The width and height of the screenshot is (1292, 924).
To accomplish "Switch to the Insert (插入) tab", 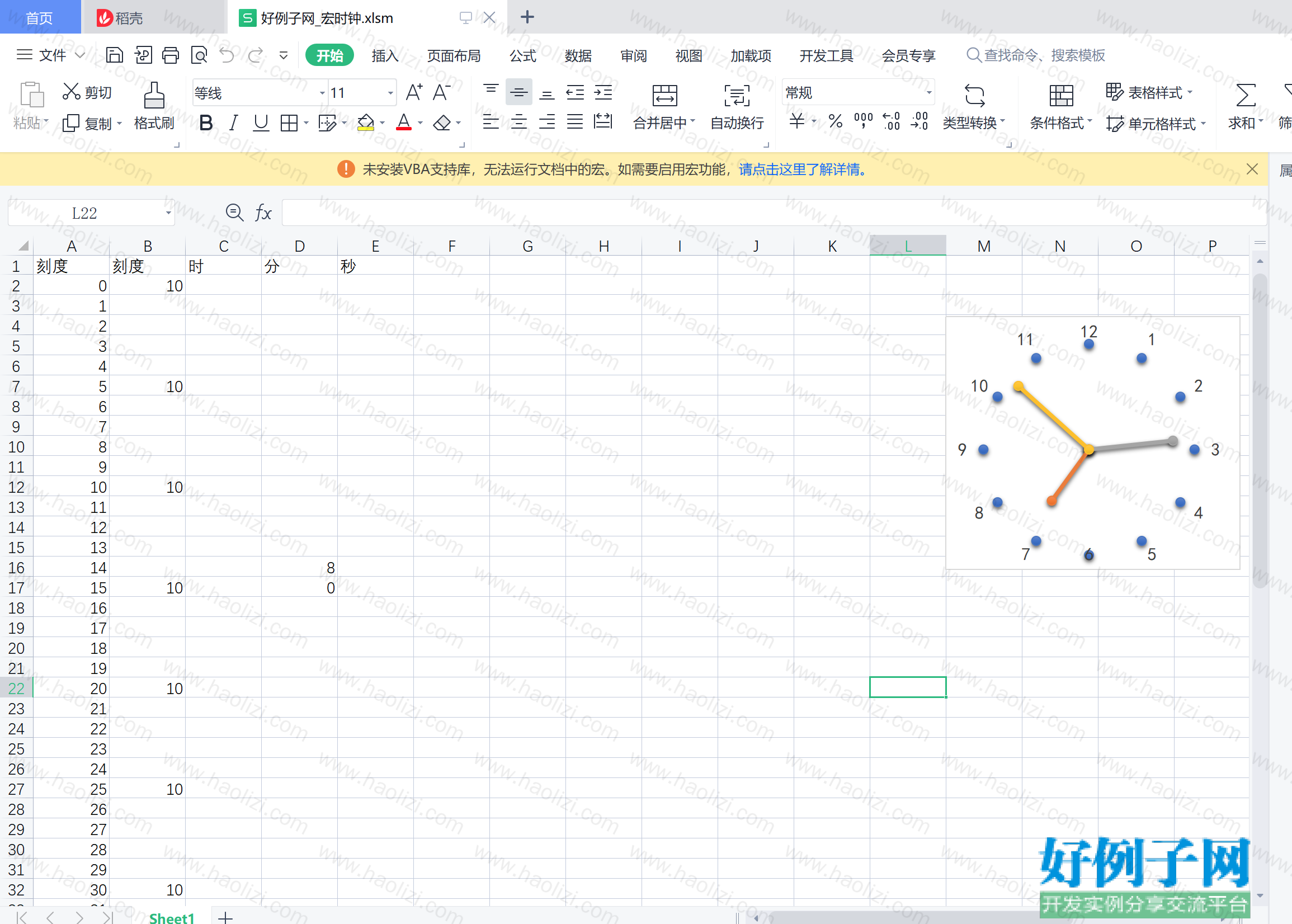I will [385, 55].
